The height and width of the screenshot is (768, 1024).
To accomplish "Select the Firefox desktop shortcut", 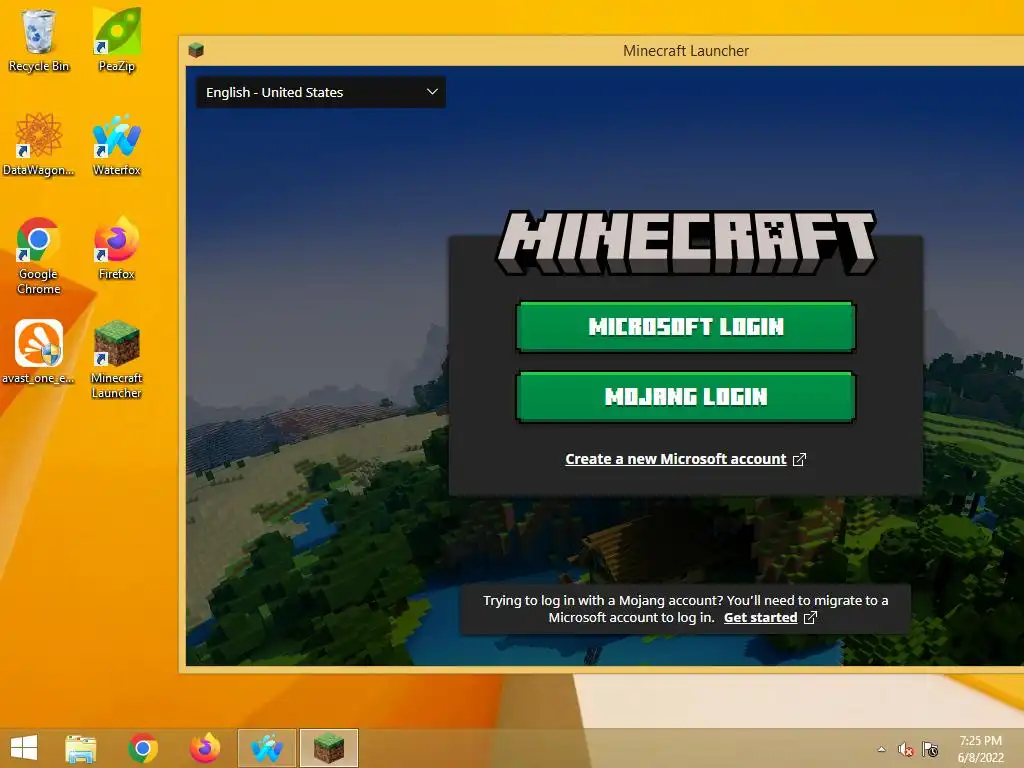I will click(117, 248).
